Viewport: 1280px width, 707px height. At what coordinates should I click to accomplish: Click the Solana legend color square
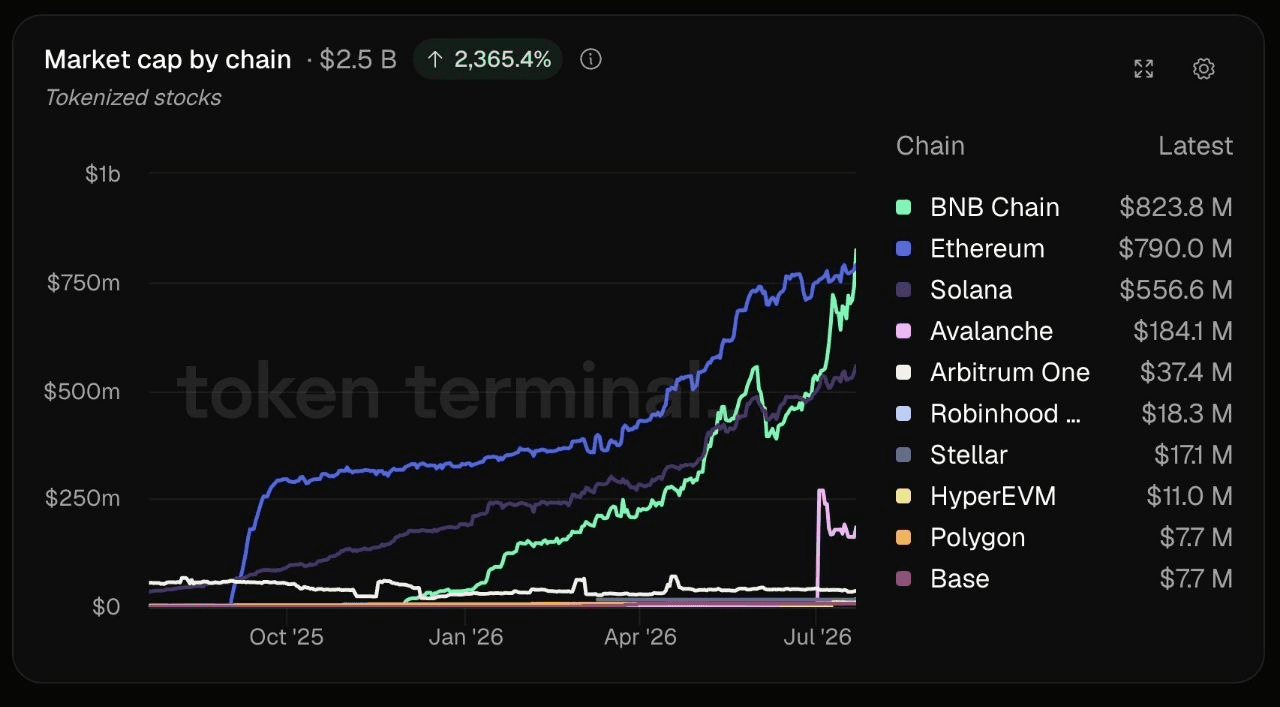coord(904,290)
